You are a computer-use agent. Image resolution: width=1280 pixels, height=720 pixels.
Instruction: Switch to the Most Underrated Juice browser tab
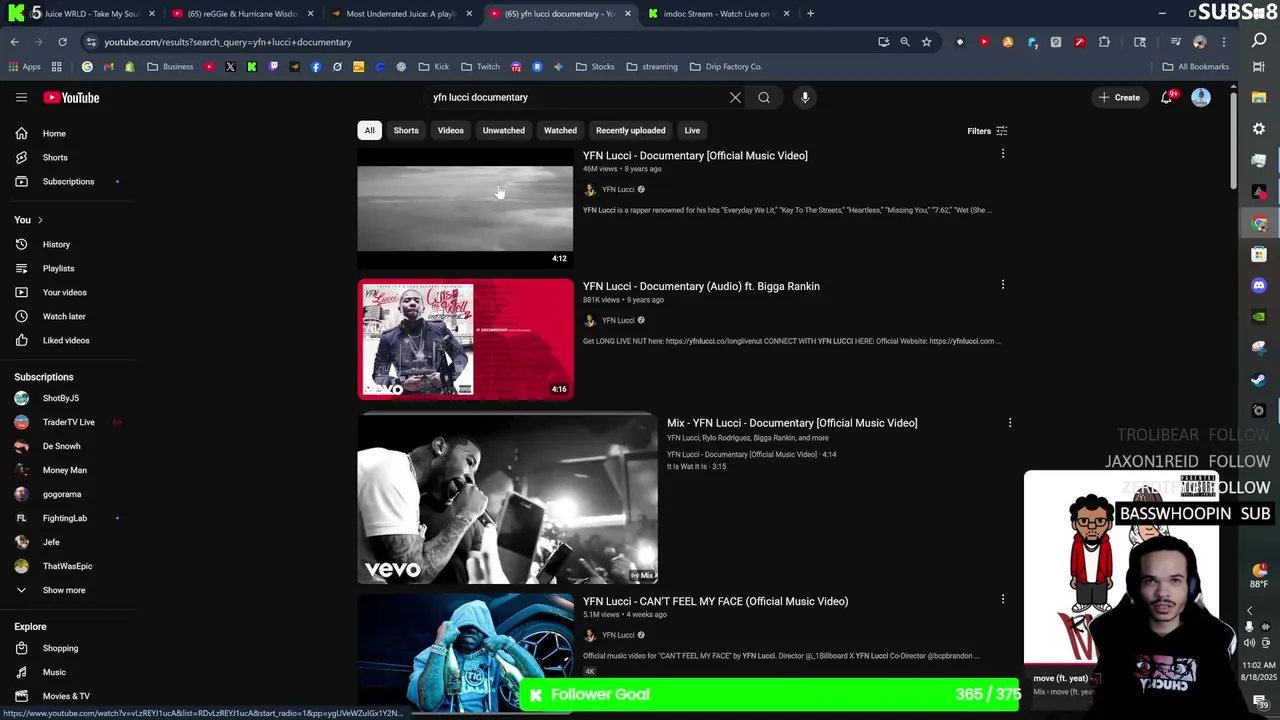400,14
